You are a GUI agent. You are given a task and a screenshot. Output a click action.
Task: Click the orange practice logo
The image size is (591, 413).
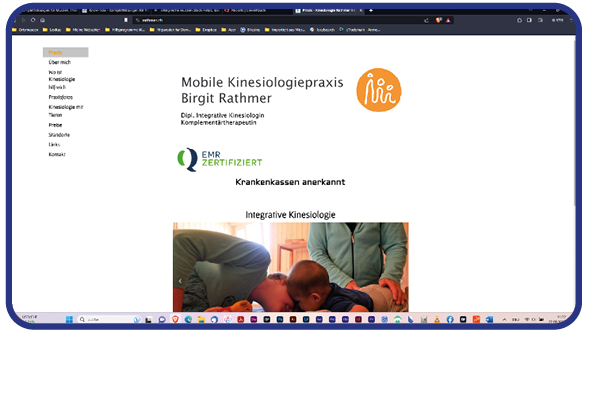[379, 90]
